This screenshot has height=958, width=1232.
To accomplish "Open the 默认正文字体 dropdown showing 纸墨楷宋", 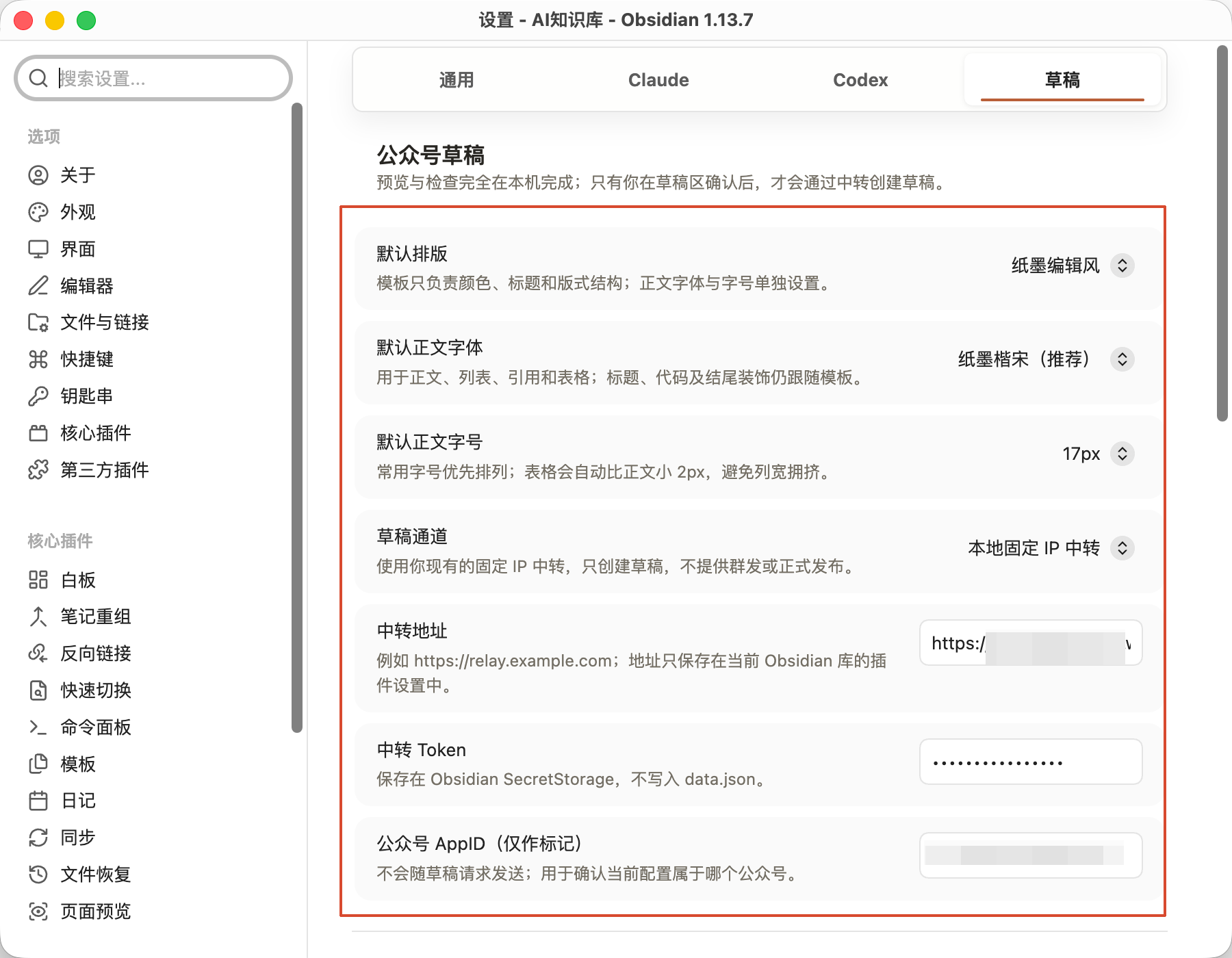I will [x=1046, y=359].
